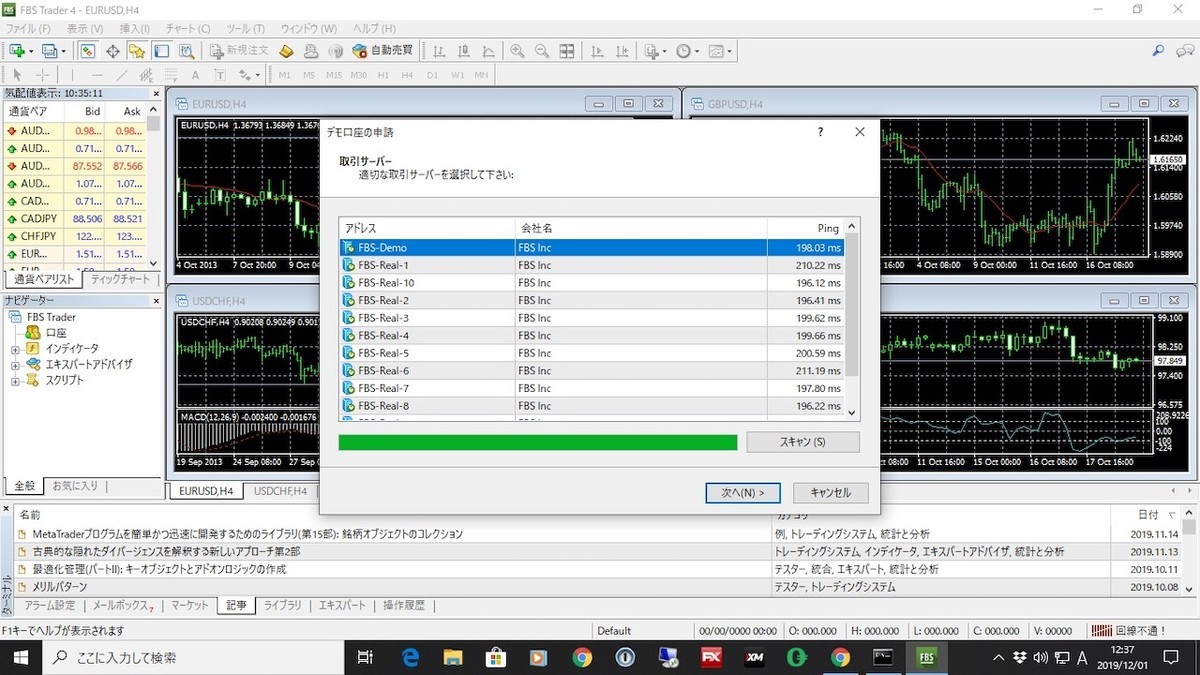This screenshot has height=675, width=1200.
Task: Sort servers by Ping column header
Action: (x=806, y=228)
